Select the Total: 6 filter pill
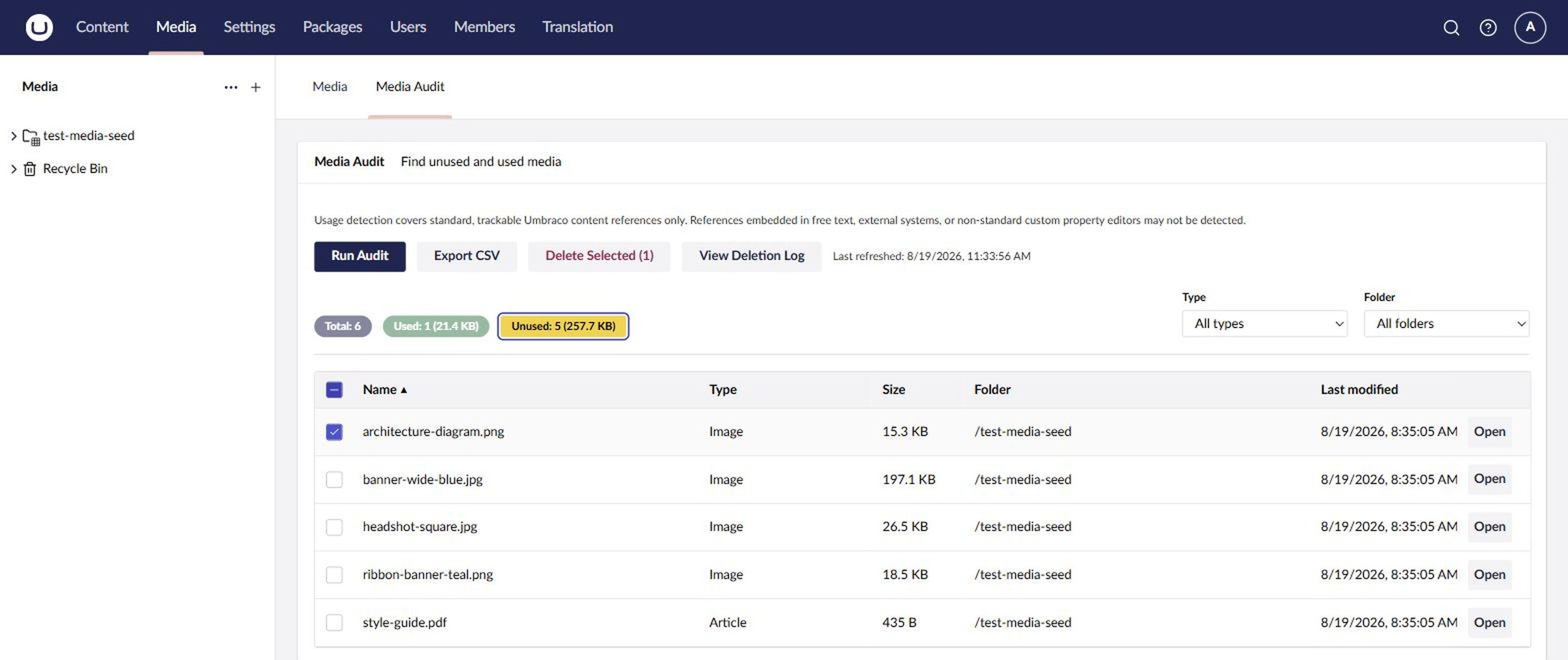 click(343, 326)
